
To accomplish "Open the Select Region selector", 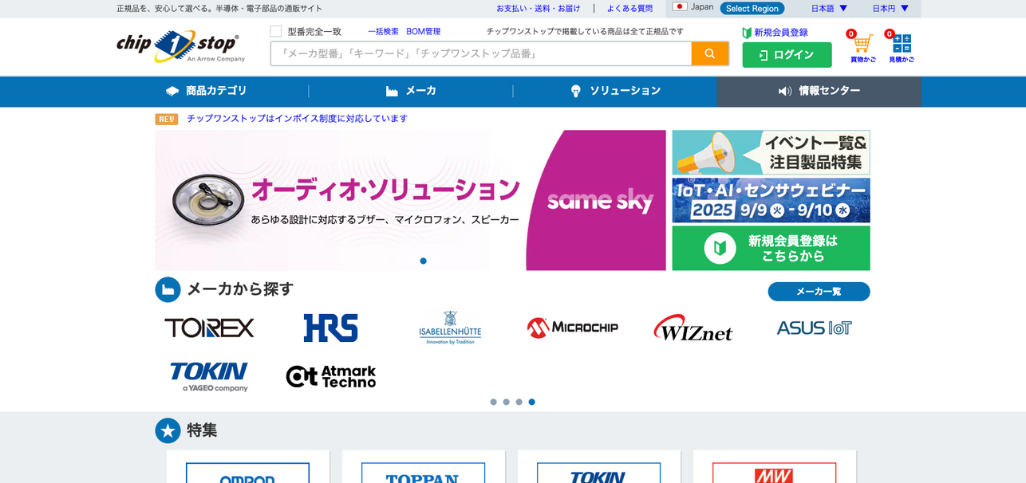I will click(x=752, y=8).
